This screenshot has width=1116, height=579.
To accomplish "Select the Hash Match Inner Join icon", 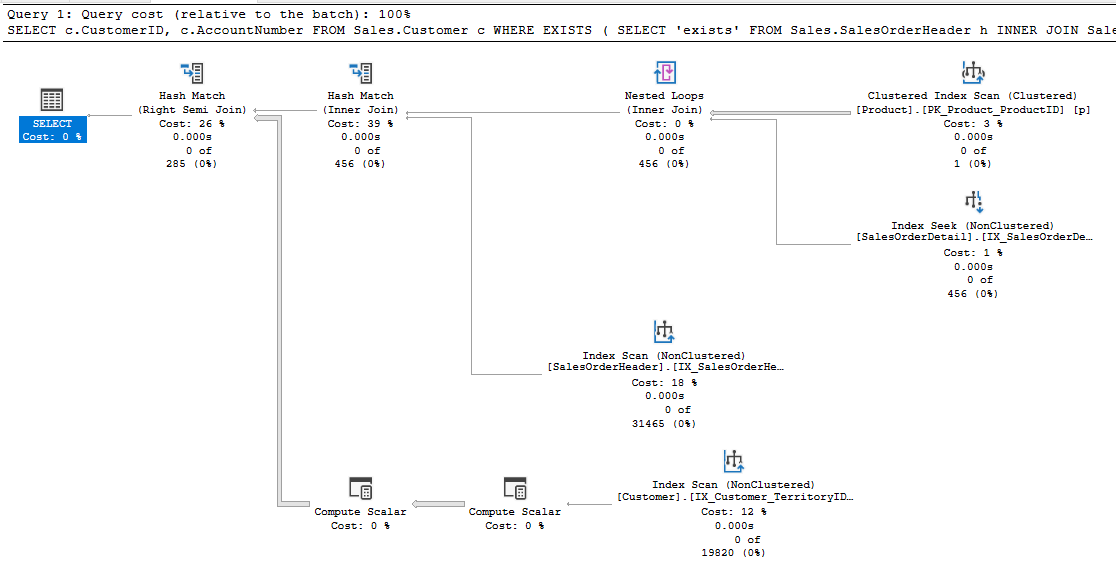I will click(x=360, y=73).
